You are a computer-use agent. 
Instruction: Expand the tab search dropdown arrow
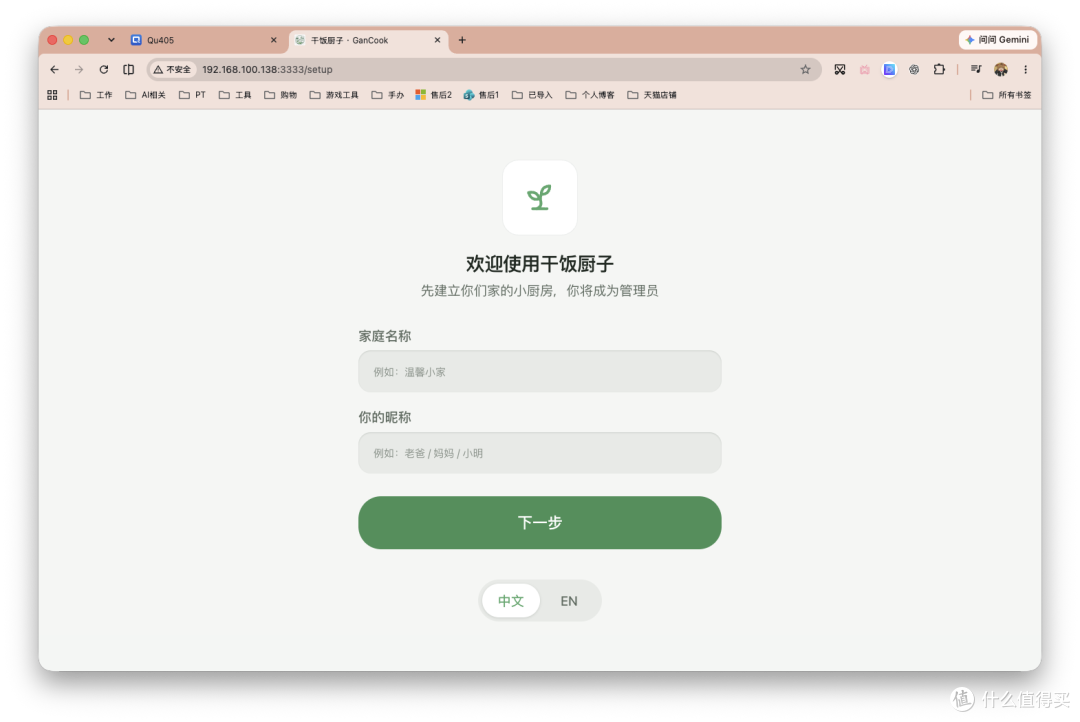point(111,40)
